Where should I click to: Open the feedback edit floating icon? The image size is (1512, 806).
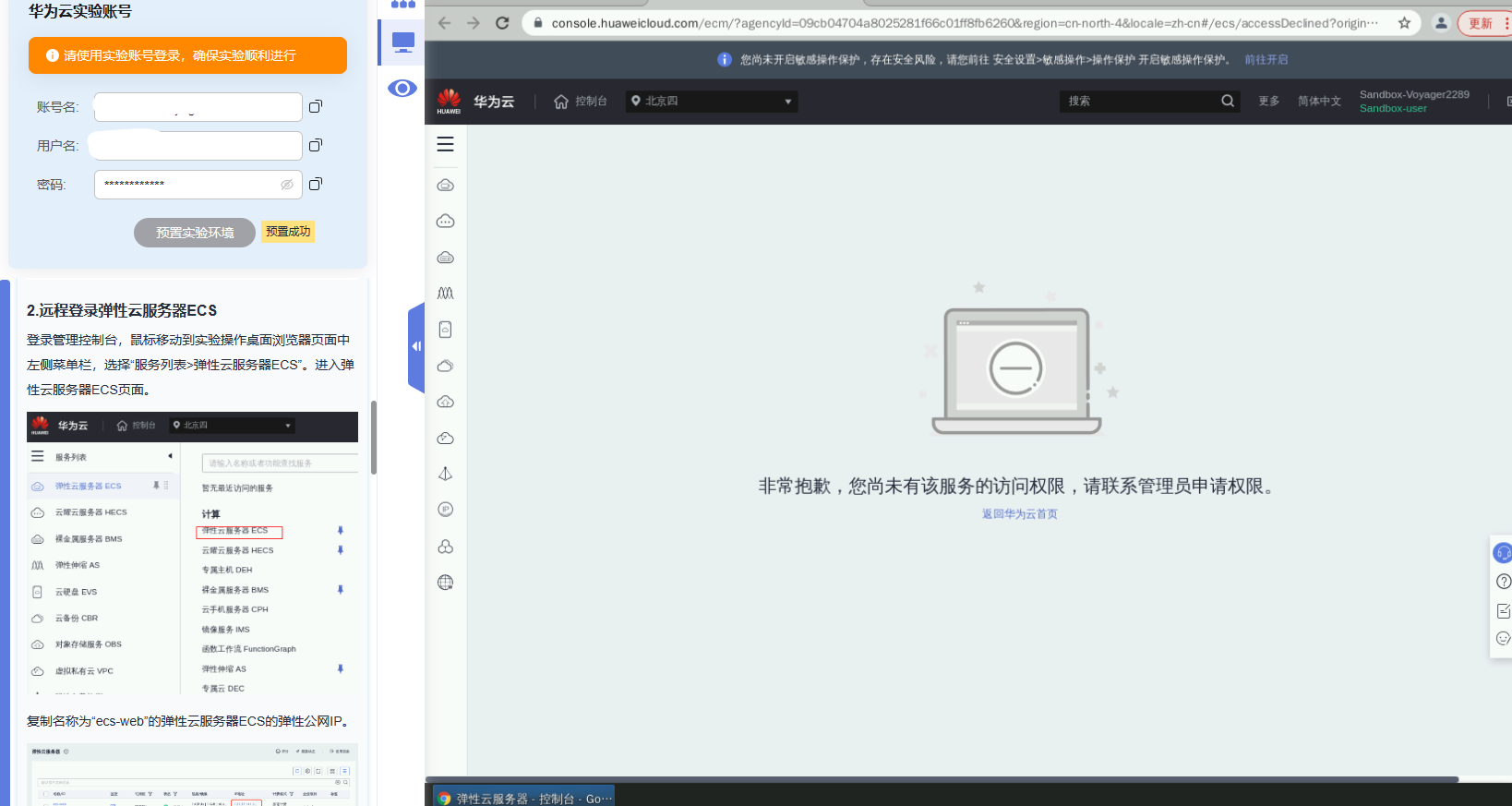tap(1503, 610)
